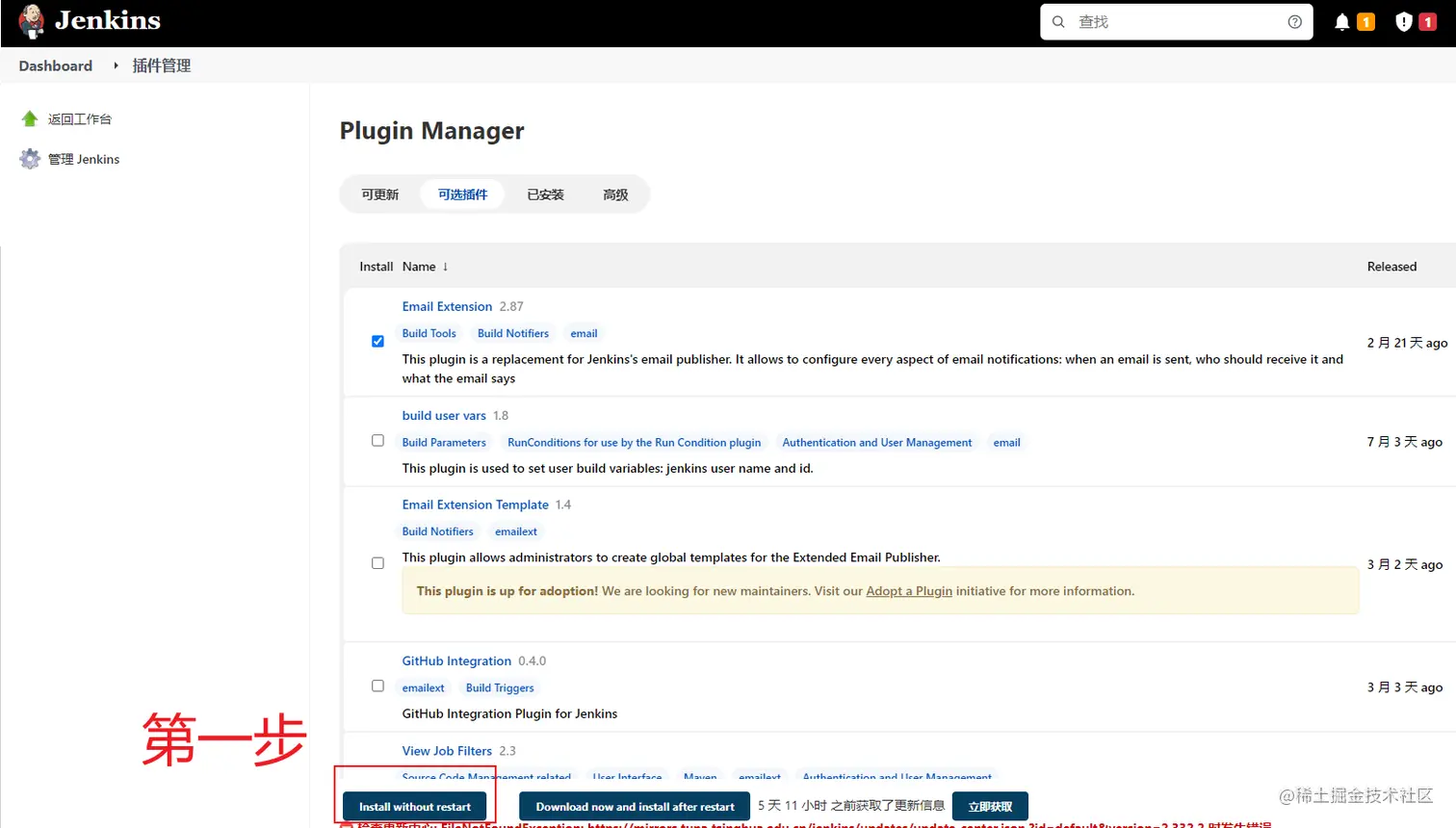Viewport: 1456px width, 828px height.
Task: Click the RunConditions for use tag
Action: tap(634, 442)
